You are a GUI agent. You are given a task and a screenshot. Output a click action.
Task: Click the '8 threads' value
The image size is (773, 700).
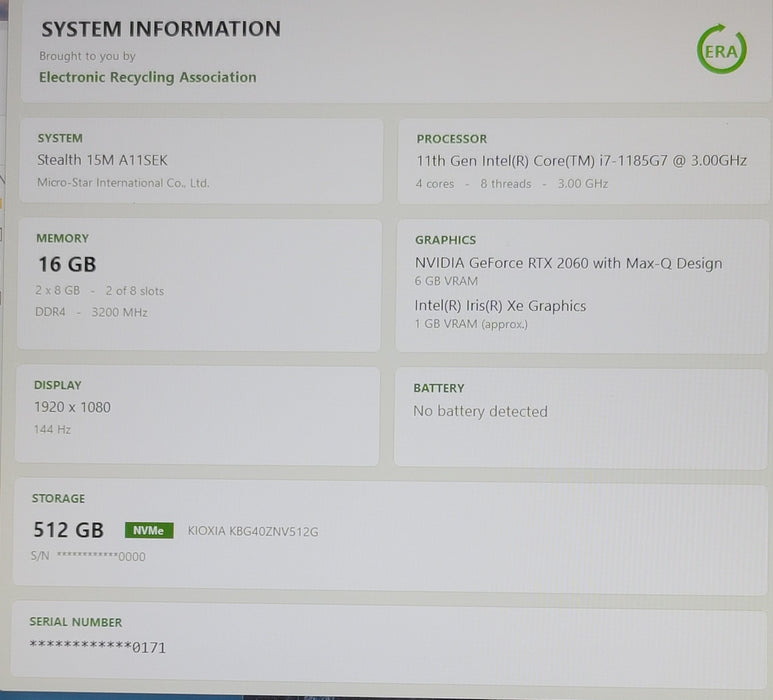(506, 184)
